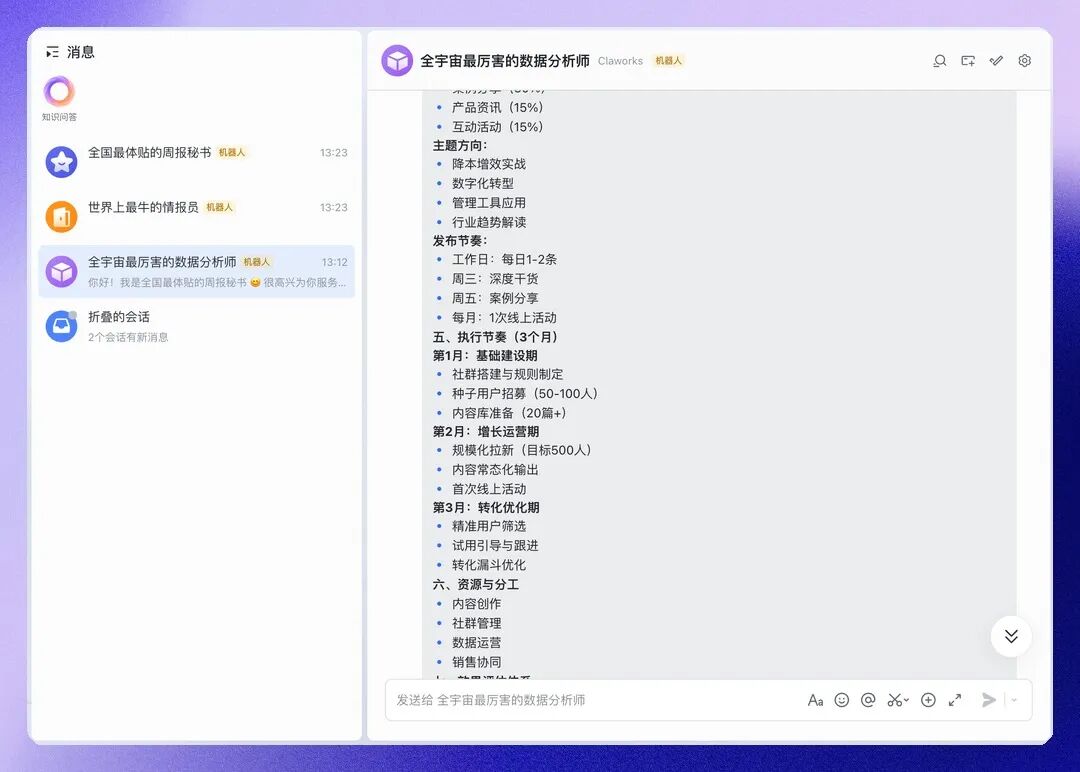Create a new group from header
The image size is (1080, 772).
[x=968, y=61]
